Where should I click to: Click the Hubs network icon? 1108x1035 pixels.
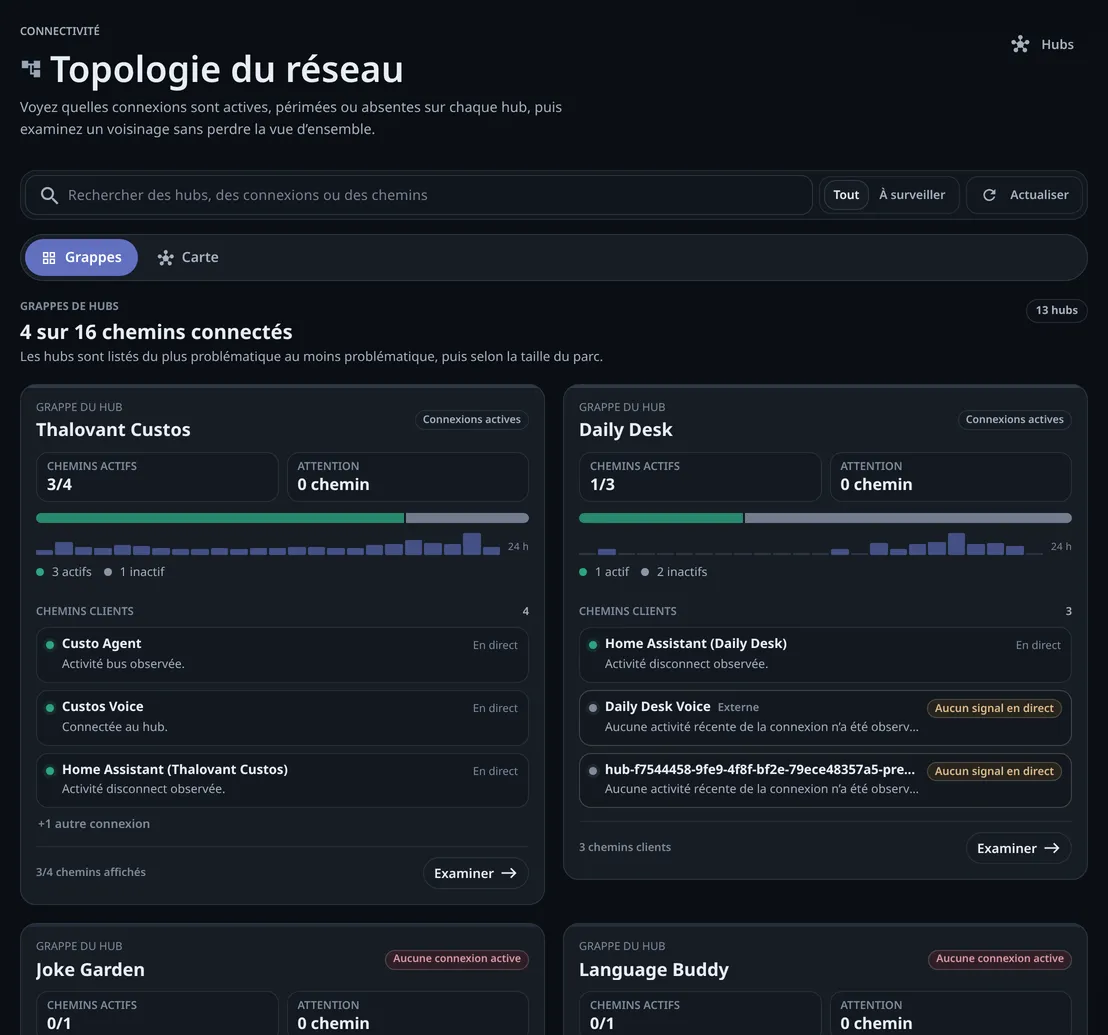tap(1020, 45)
